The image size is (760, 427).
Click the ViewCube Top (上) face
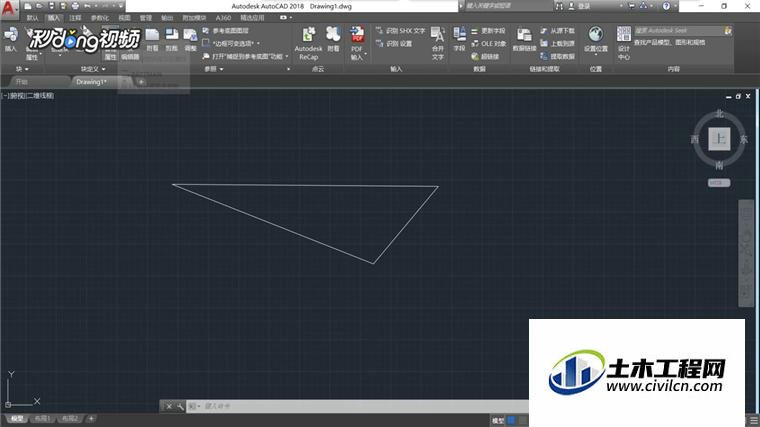tap(719, 139)
